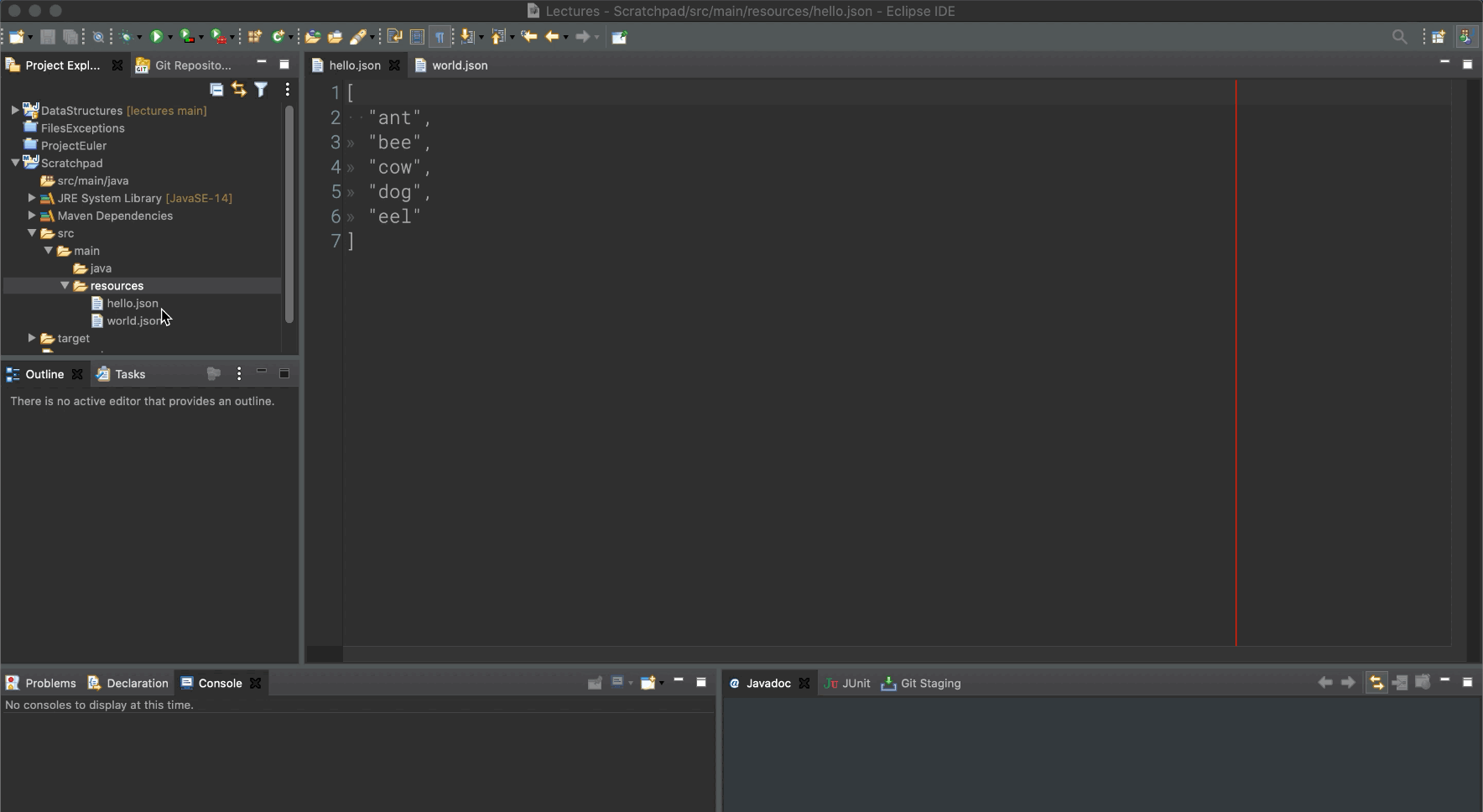Screen dimensions: 1483x812
Task: Click the New Java Class icon
Action: (x=278, y=37)
